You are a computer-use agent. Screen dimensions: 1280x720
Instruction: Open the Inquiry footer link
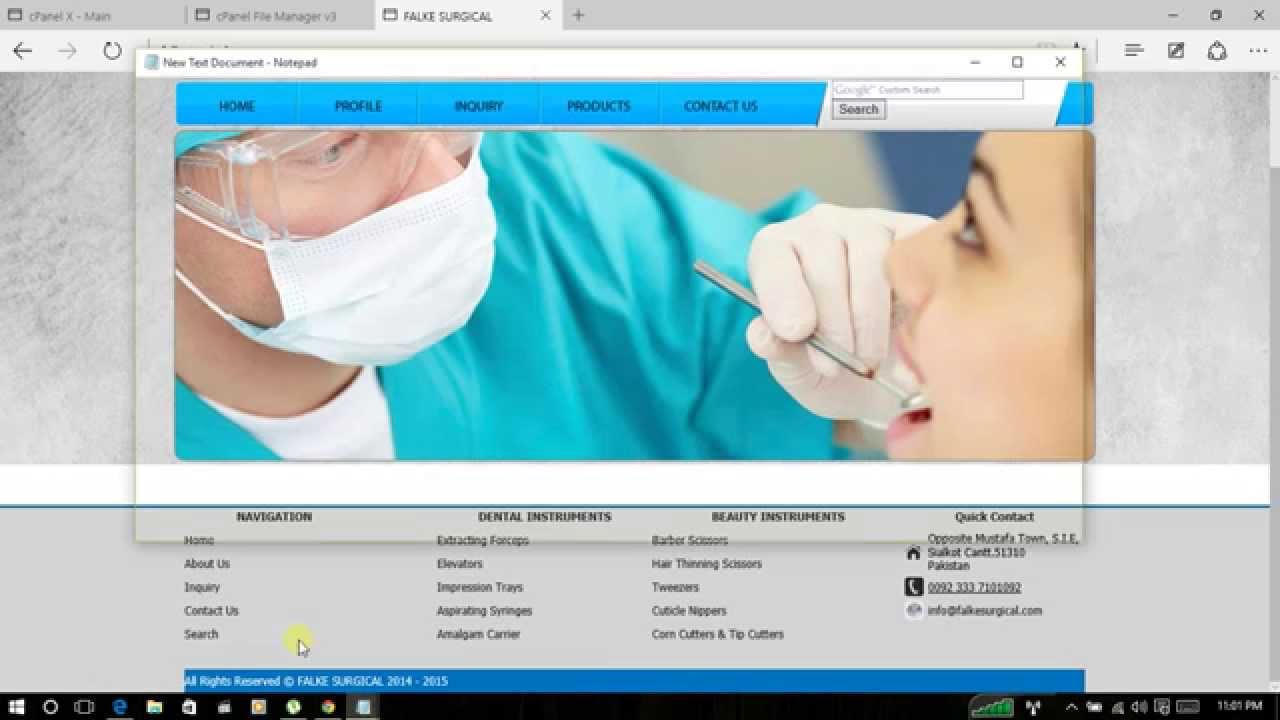click(x=202, y=587)
